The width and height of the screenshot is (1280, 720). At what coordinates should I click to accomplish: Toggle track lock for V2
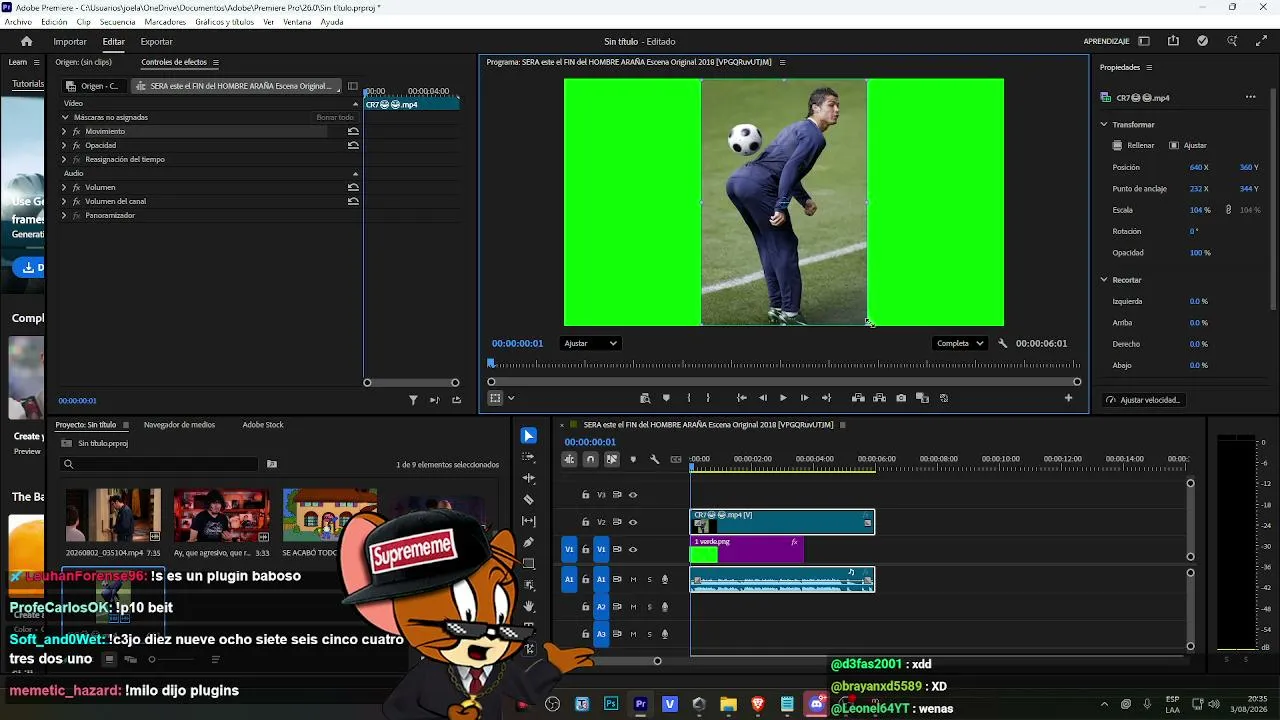click(x=586, y=522)
